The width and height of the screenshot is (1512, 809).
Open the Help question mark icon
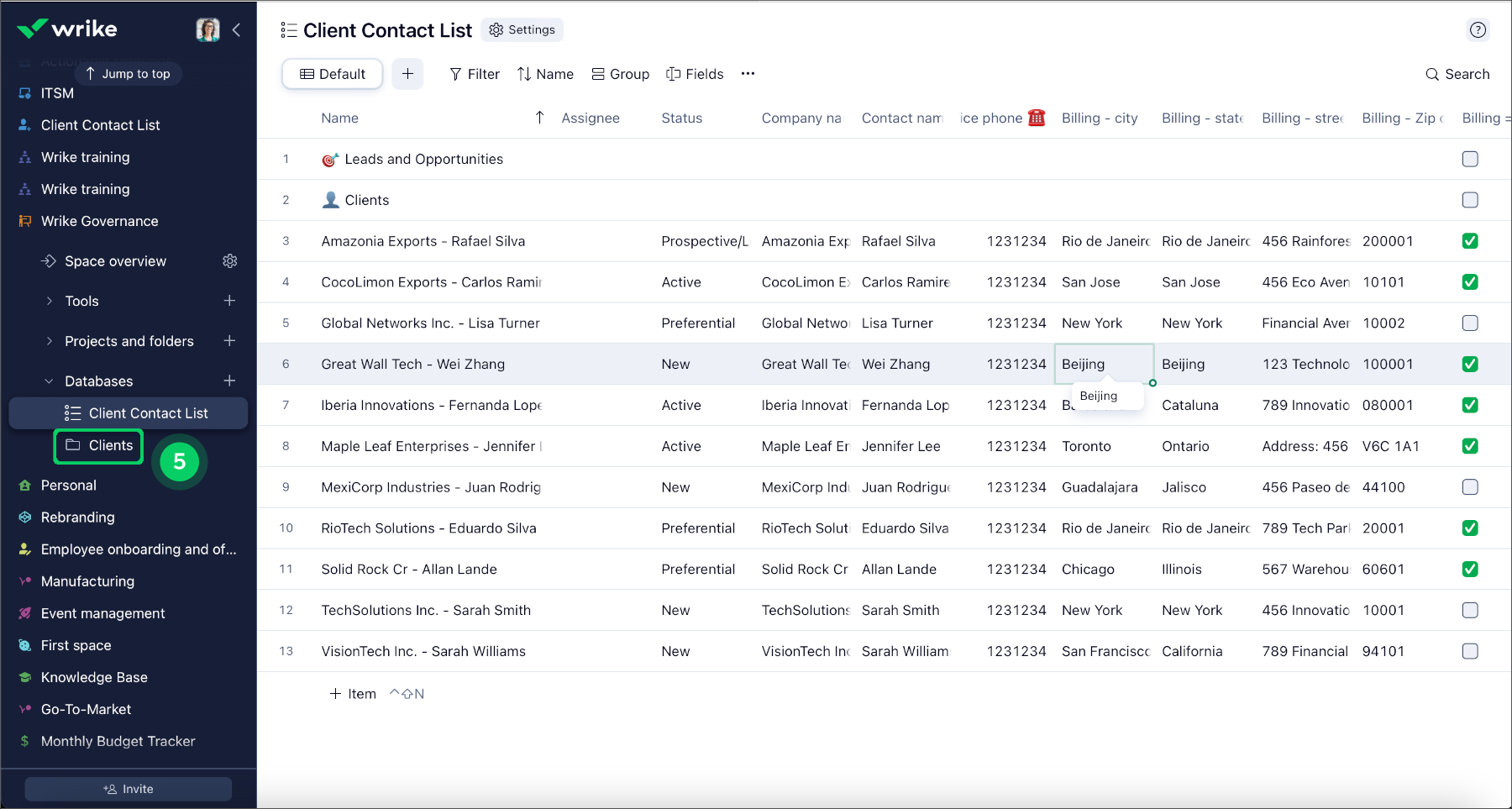point(1478,29)
